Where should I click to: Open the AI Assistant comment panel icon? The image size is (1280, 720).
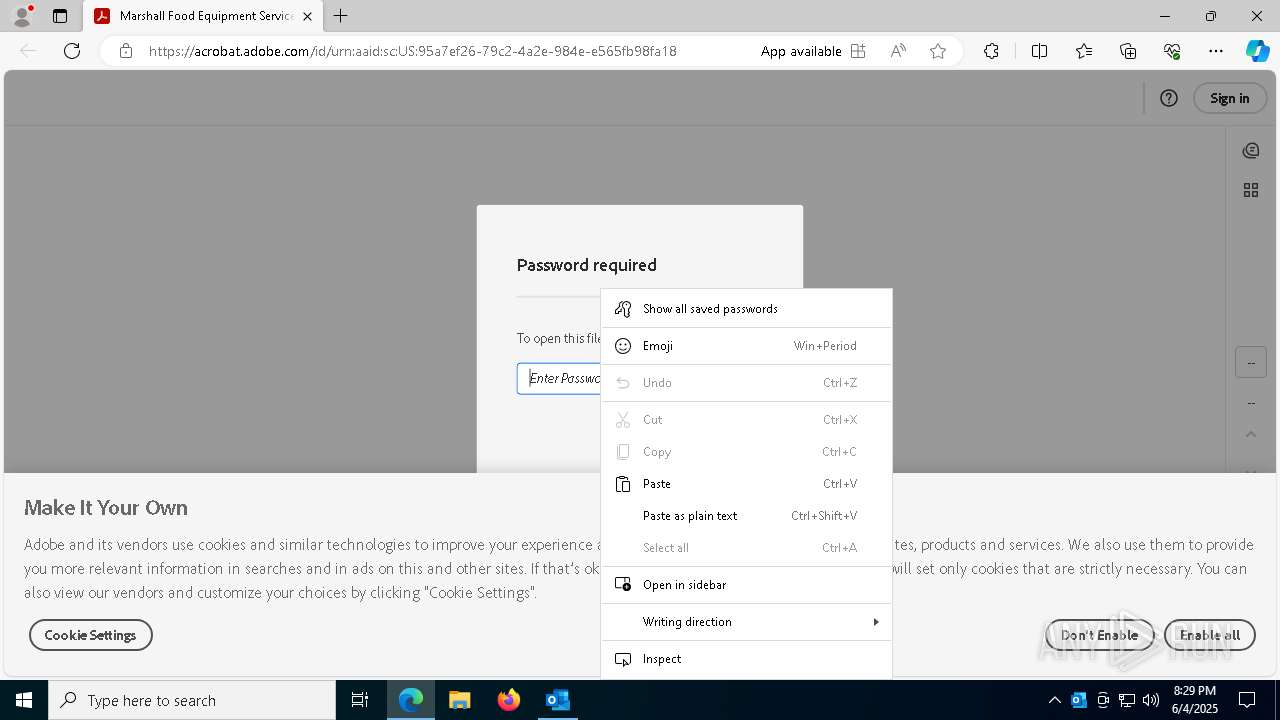coord(1251,151)
